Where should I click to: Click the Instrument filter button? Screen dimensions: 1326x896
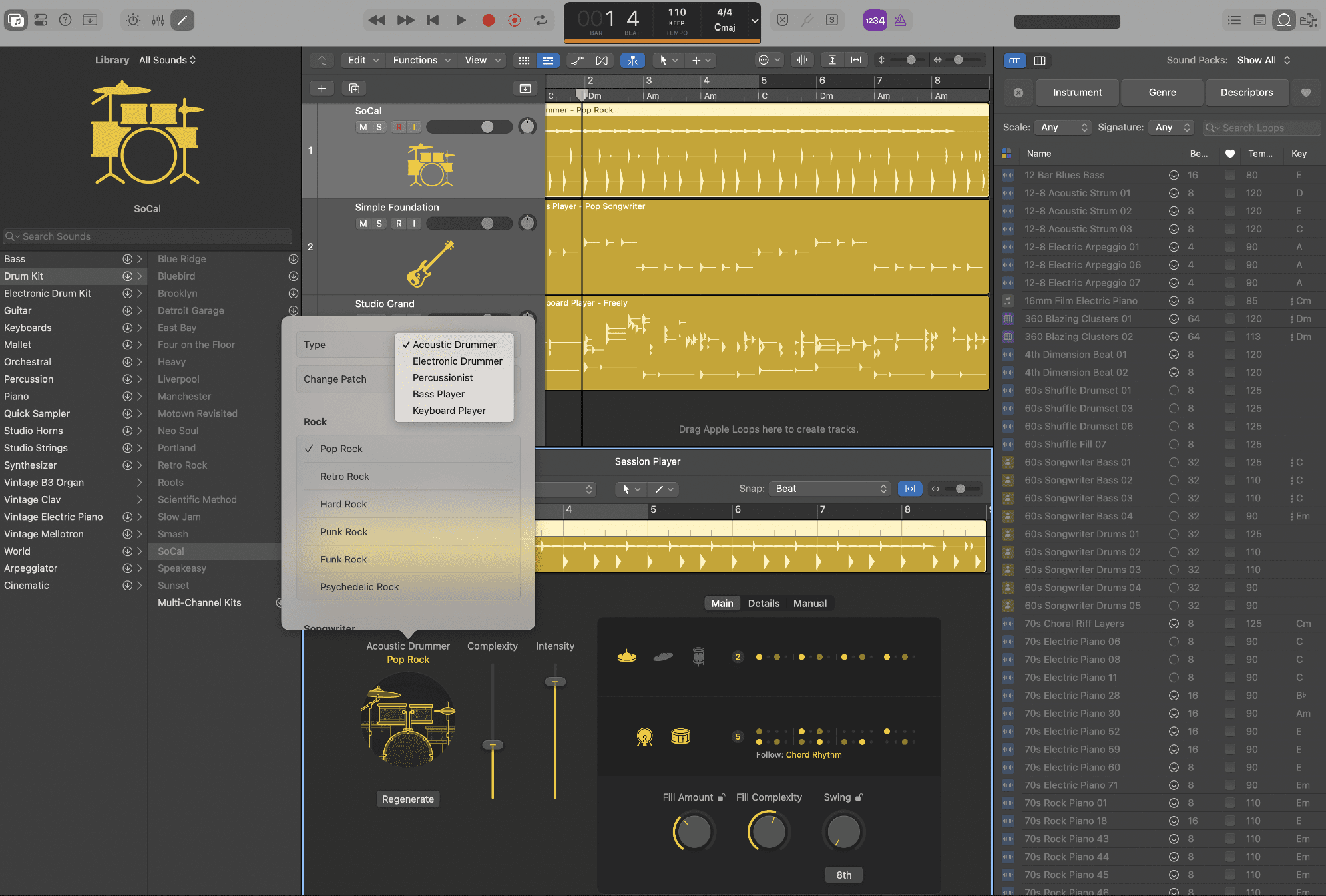1078,93
